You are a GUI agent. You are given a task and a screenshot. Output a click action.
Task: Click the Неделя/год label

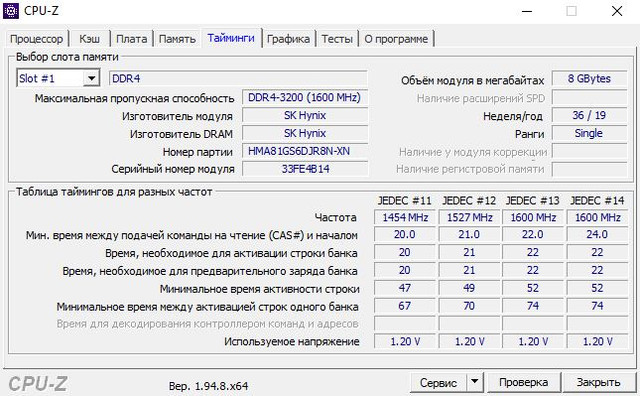[x=513, y=116]
